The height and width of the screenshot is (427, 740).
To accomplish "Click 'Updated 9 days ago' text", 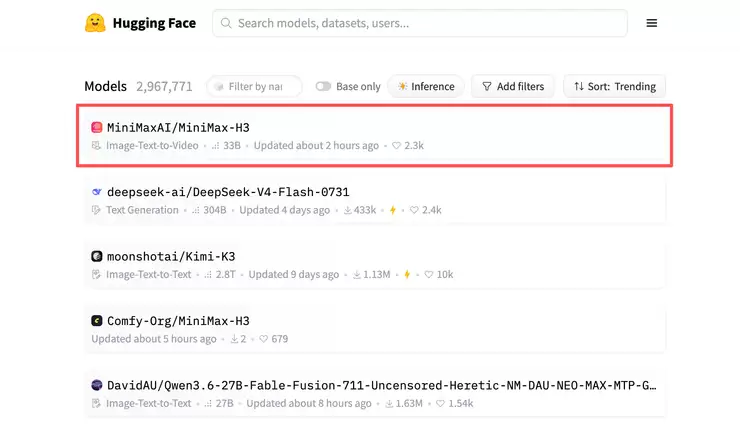I will pos(294,274).
